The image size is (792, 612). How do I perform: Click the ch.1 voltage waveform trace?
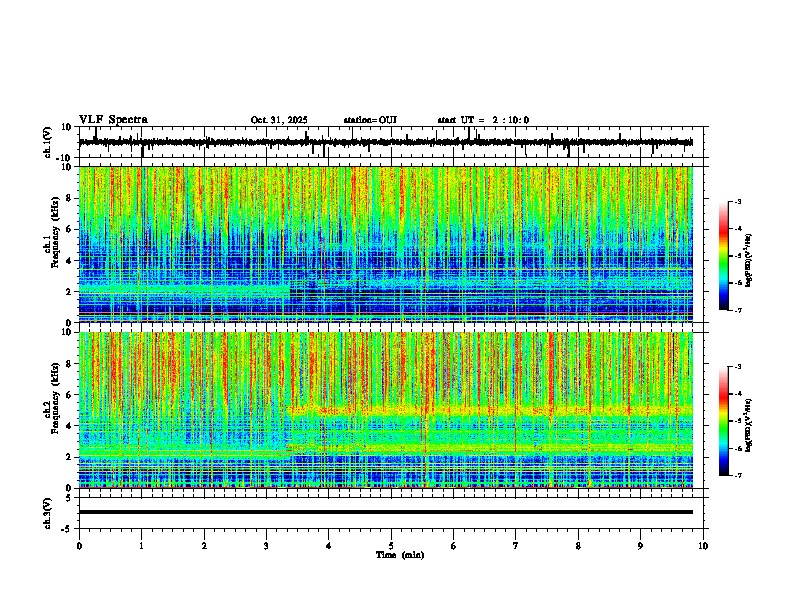point(385,142)
